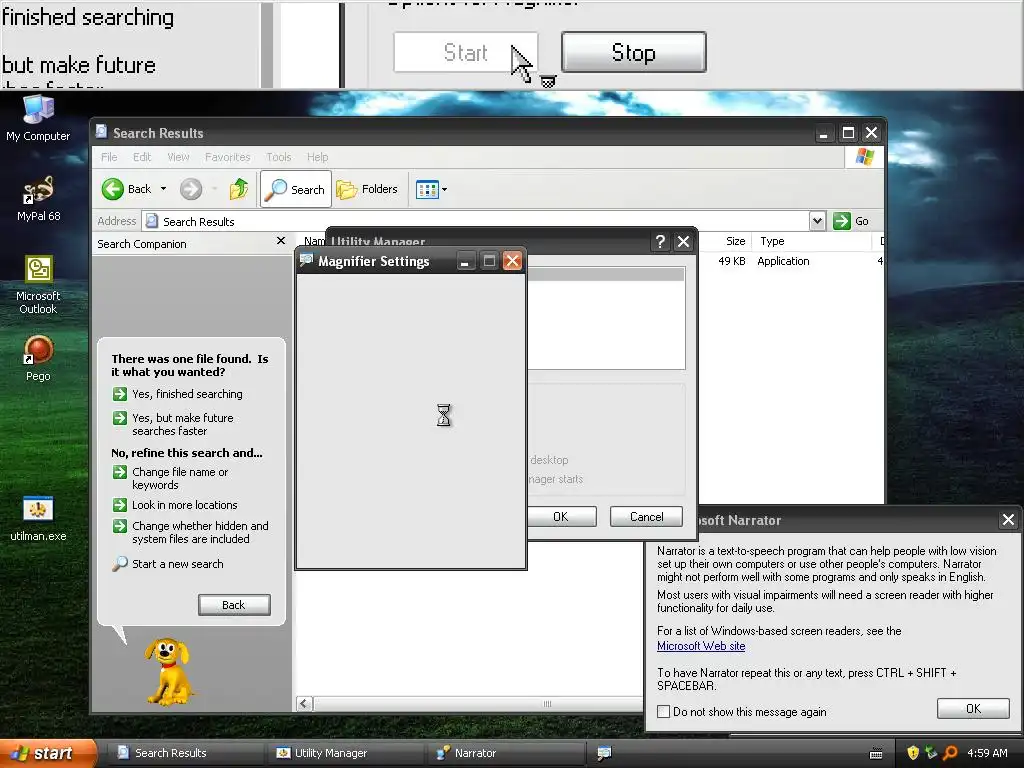Open My Computer desktop icon
Screen dimensions: 1024x768
38,118
